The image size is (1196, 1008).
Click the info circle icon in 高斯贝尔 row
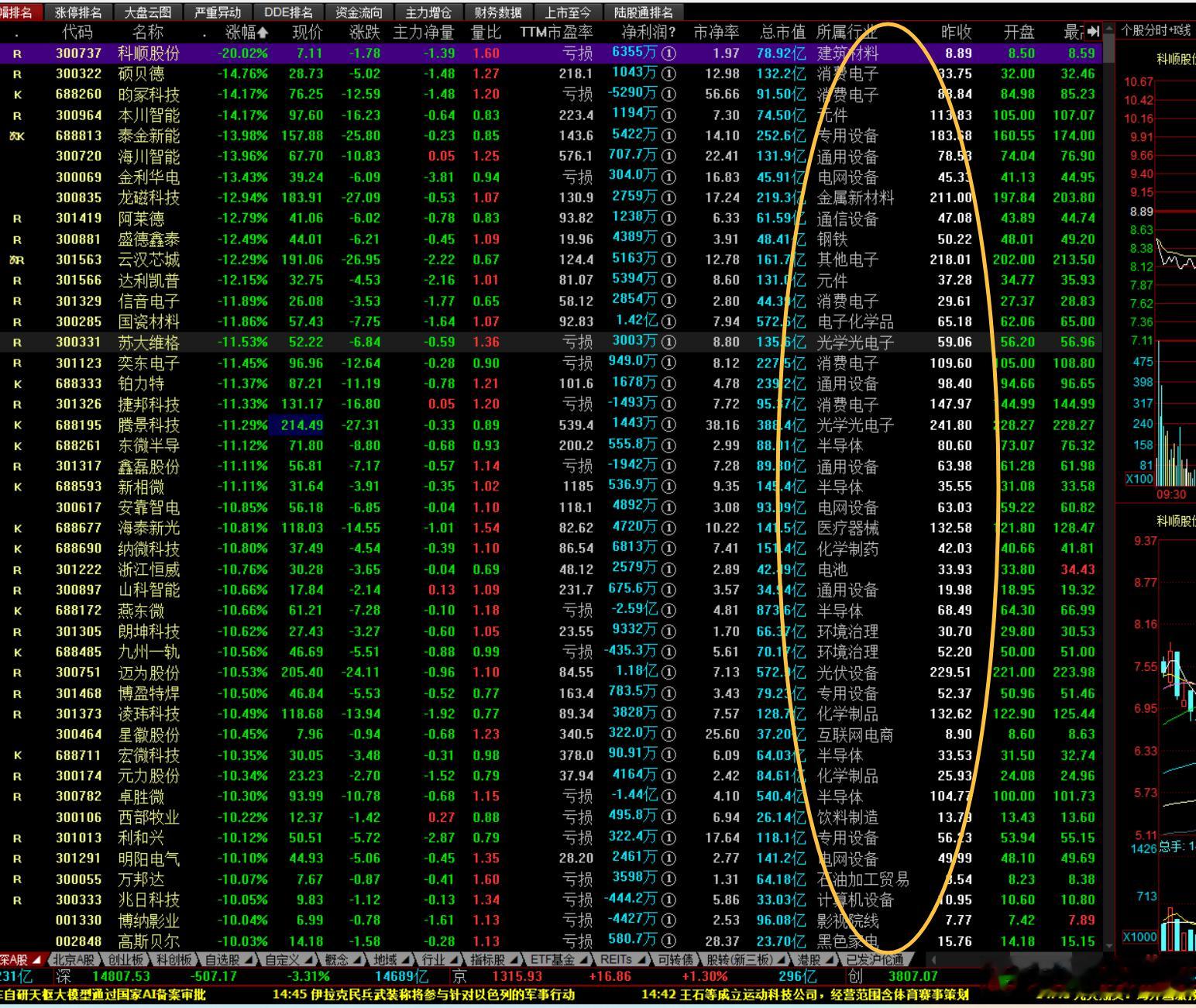(x=668, y=941)
